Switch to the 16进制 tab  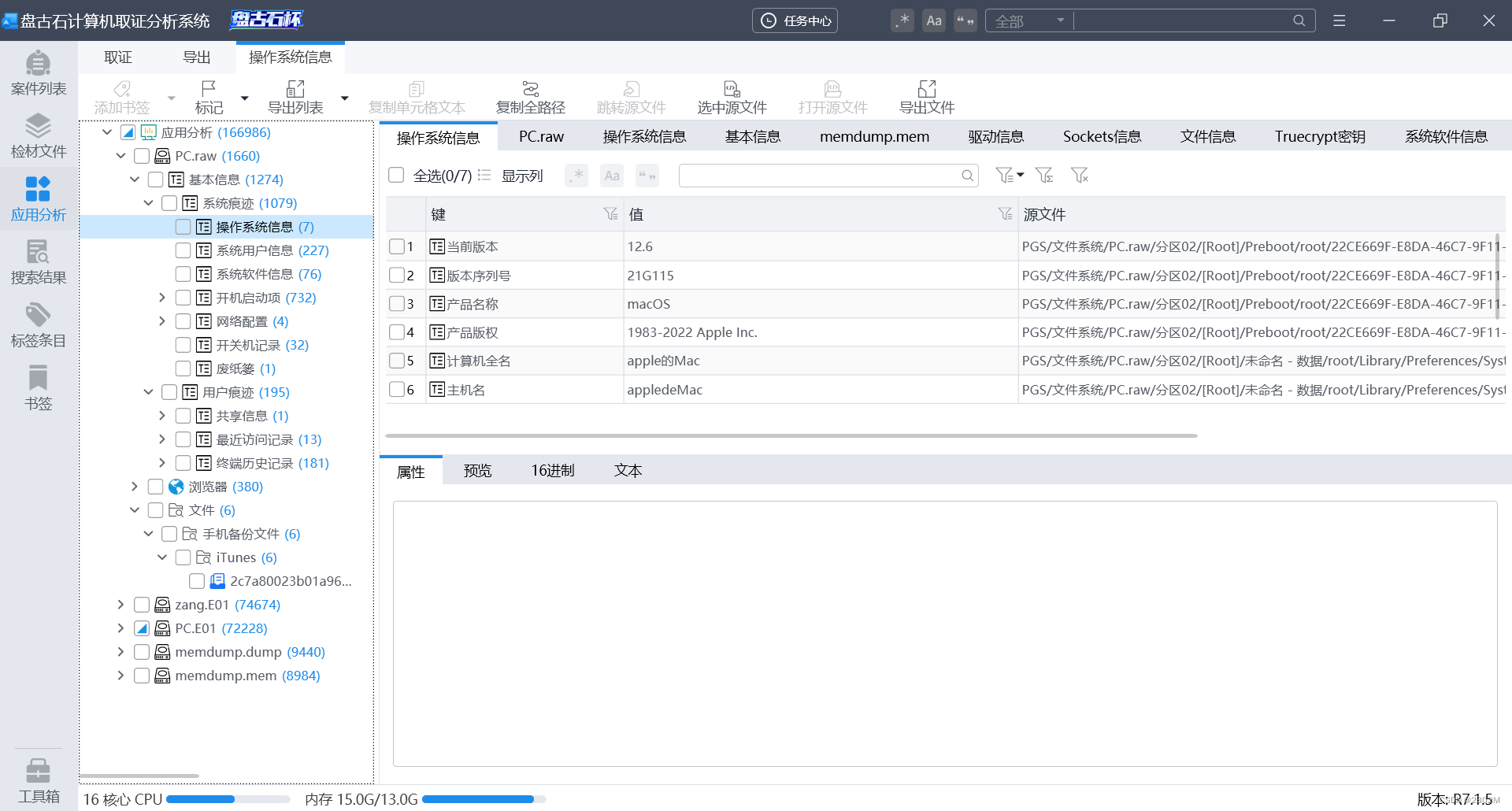point(553,470)
